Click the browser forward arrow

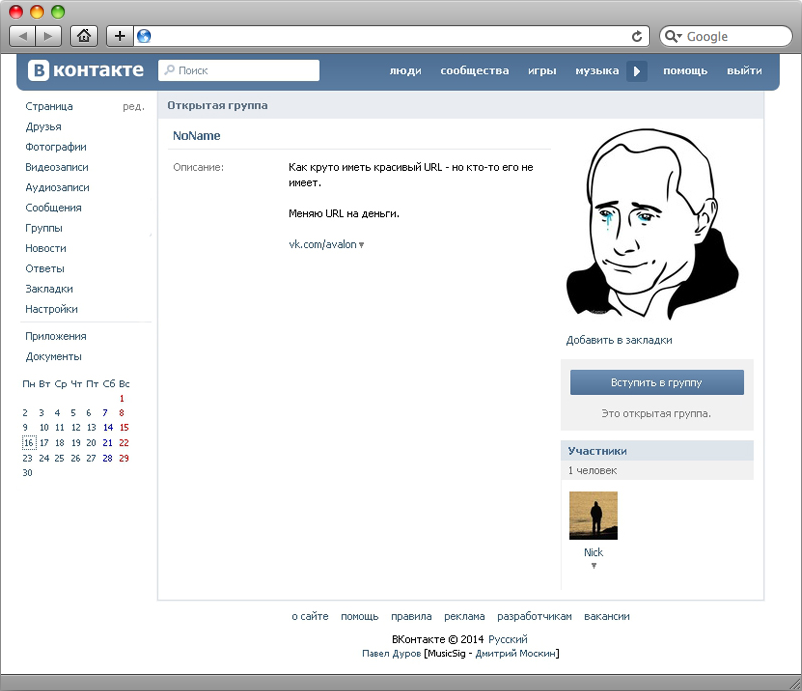tap(48, 36)
